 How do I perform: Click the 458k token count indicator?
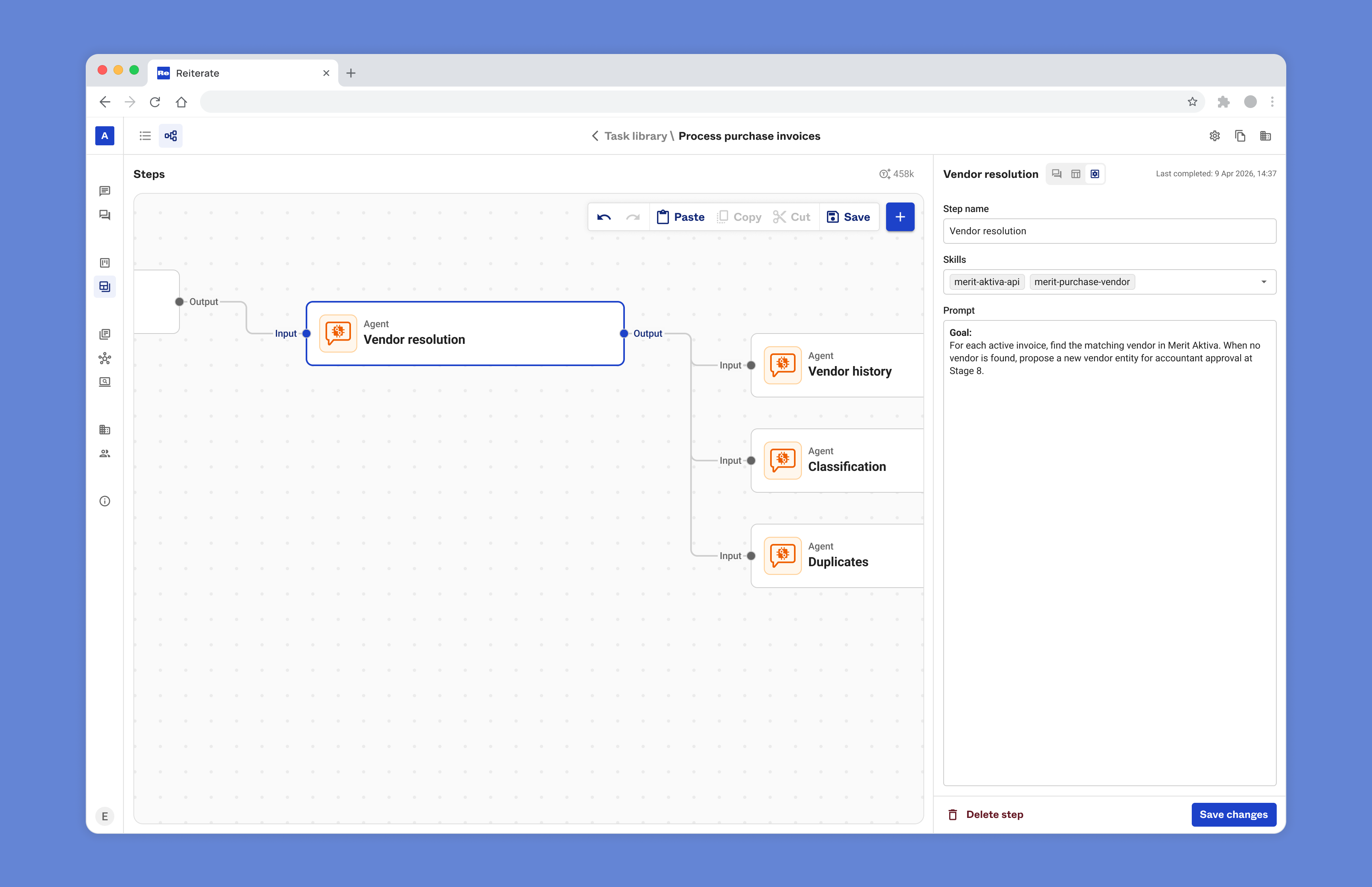coord(896,174)
